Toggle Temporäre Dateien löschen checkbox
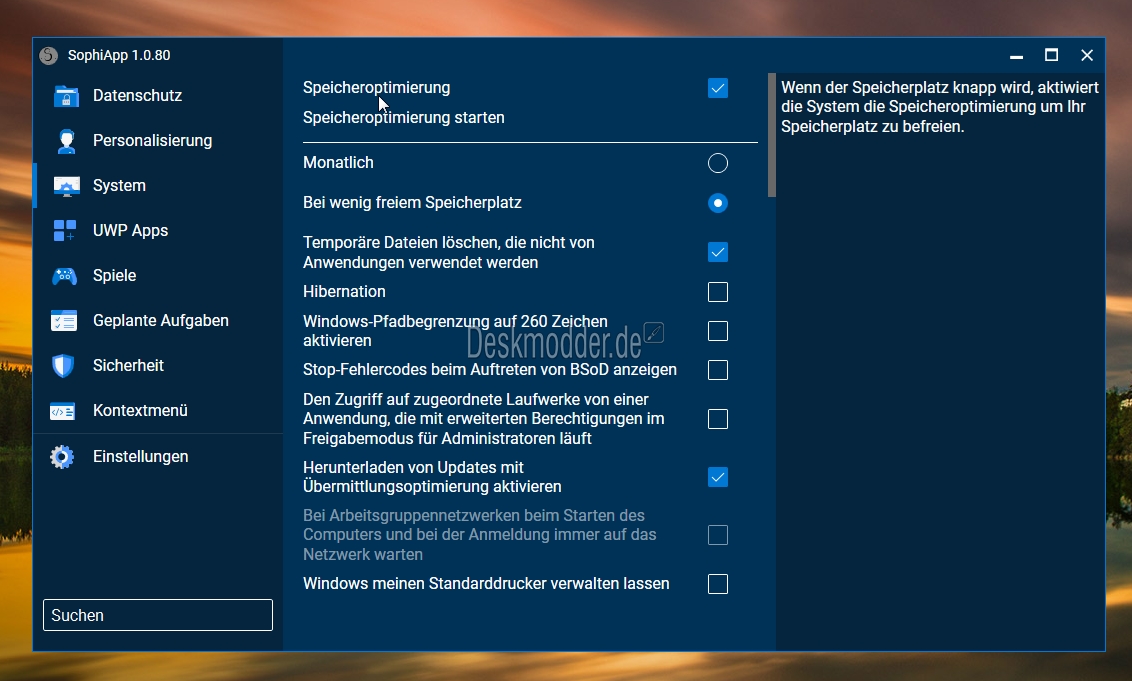Viewport: 1132px width, 681px height. [718, 252]
